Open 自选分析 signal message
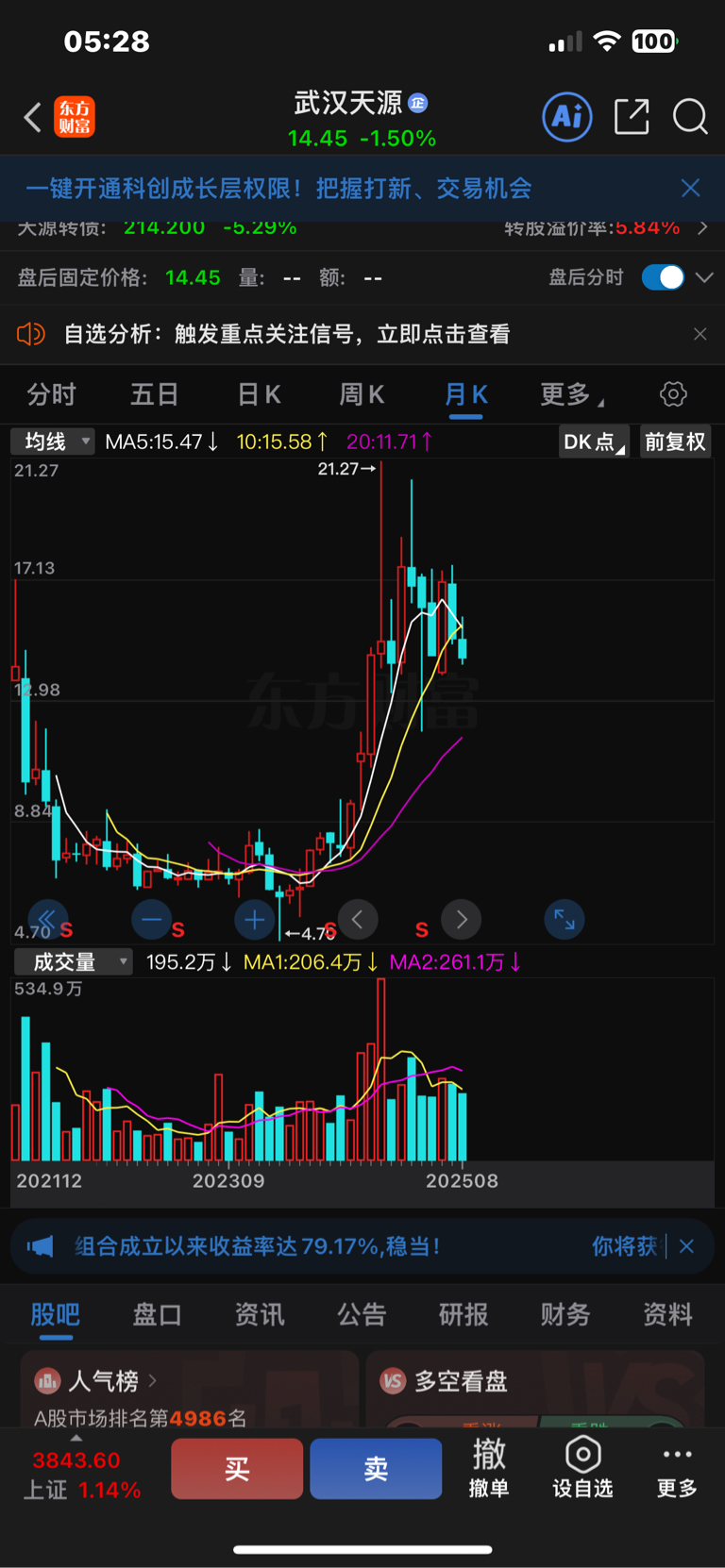Viewport: 725px width, 1568px height. (x=287, y=334)
